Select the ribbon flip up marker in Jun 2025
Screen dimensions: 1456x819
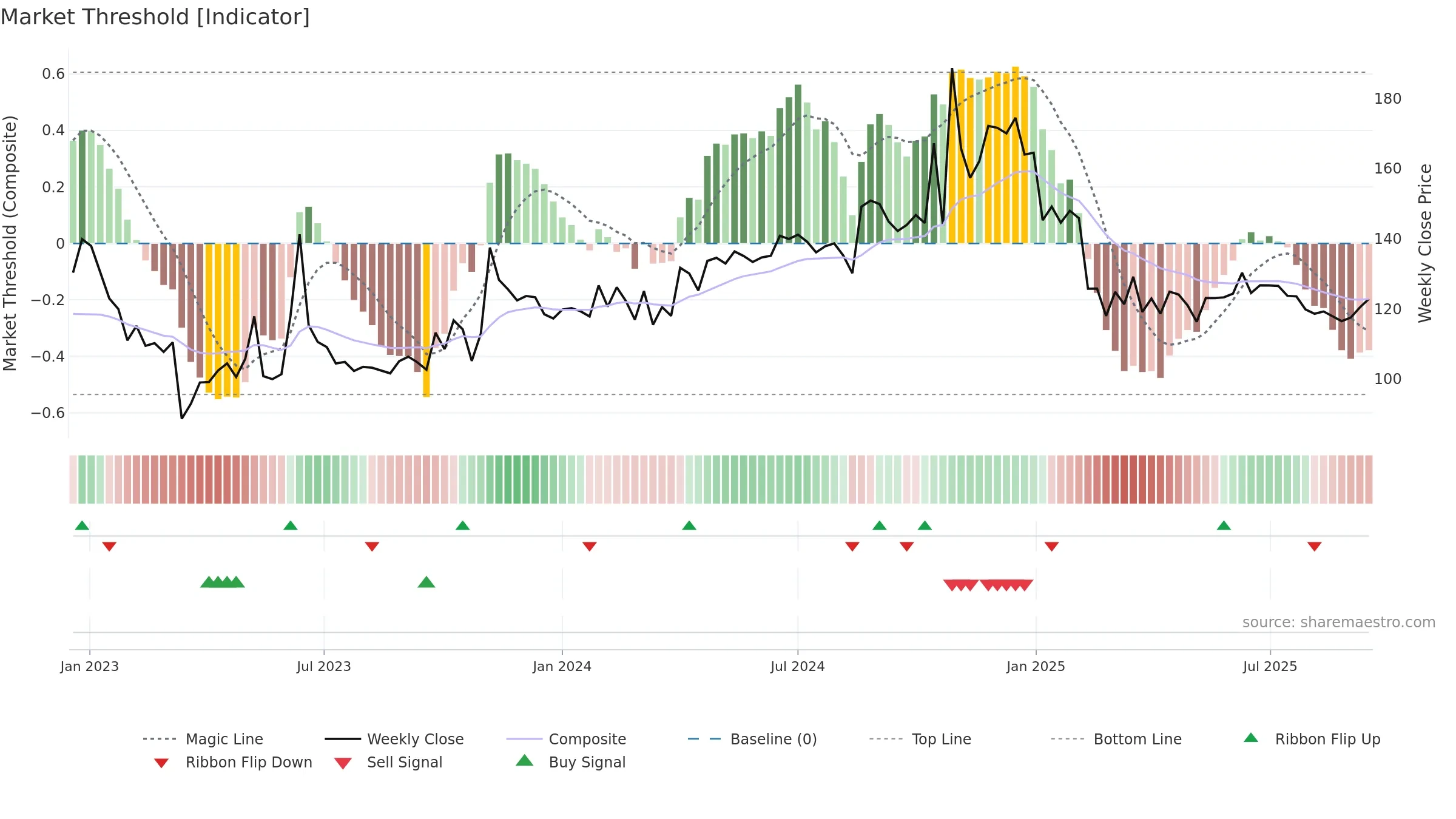coord(1224,525)
